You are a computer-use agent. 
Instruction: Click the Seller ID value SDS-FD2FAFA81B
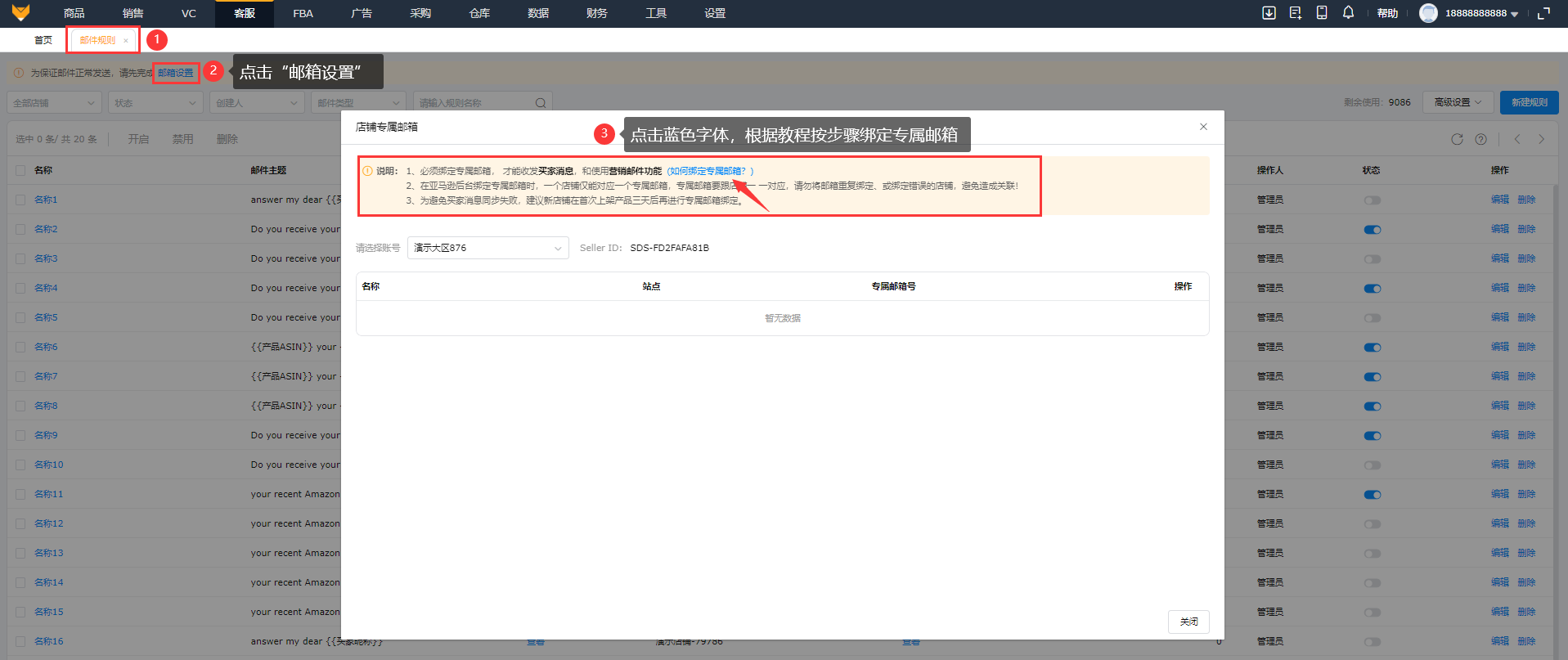point(669,248)
